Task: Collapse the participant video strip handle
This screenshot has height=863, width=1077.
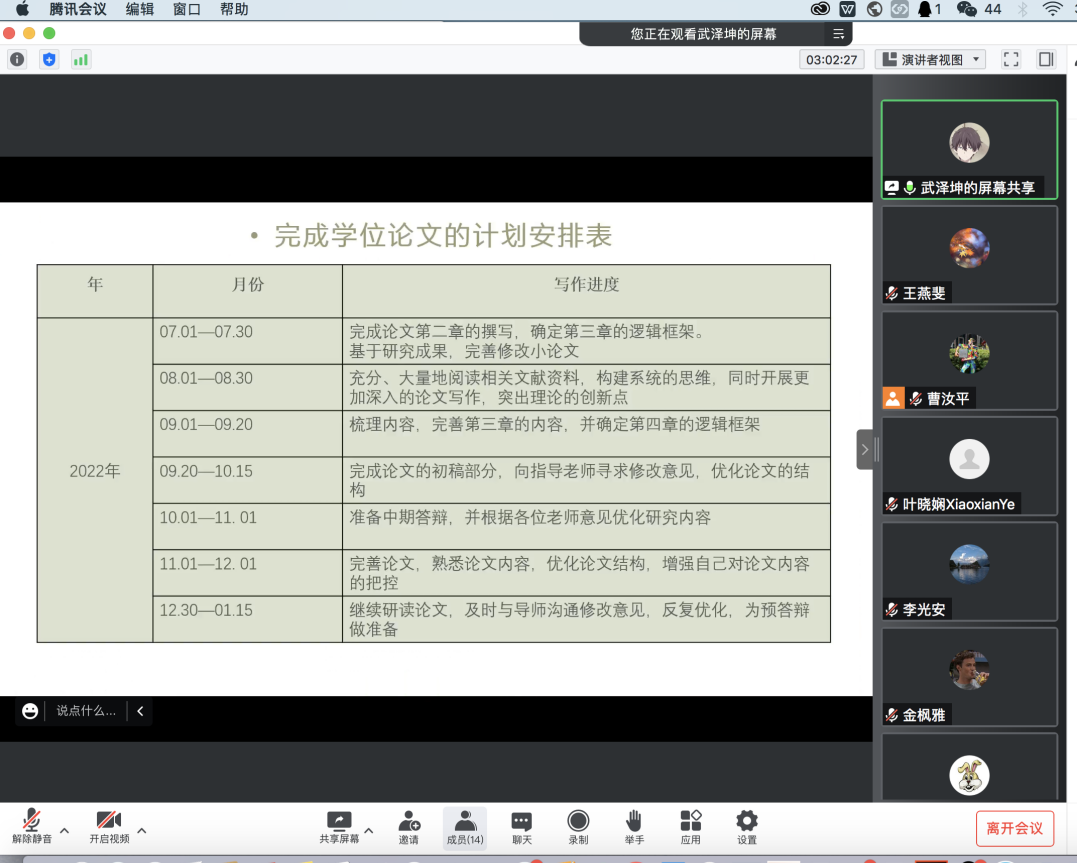Action: pyautogui.click(x=865, y=450)
